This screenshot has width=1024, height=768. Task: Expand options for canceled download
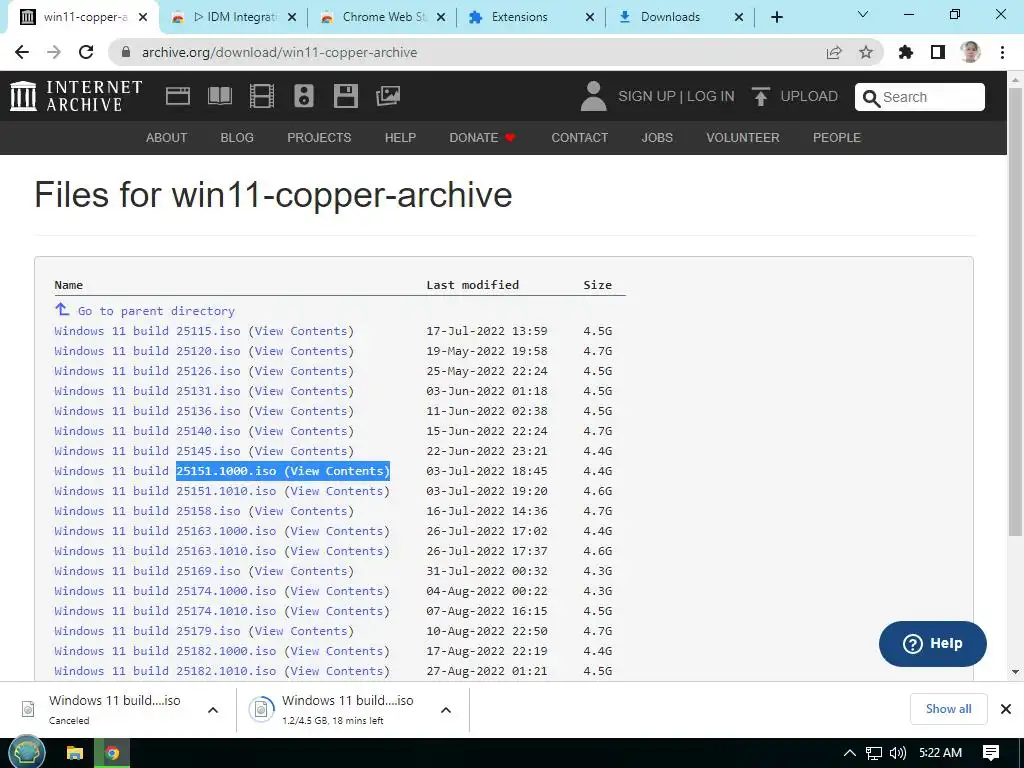coord(213,710)
